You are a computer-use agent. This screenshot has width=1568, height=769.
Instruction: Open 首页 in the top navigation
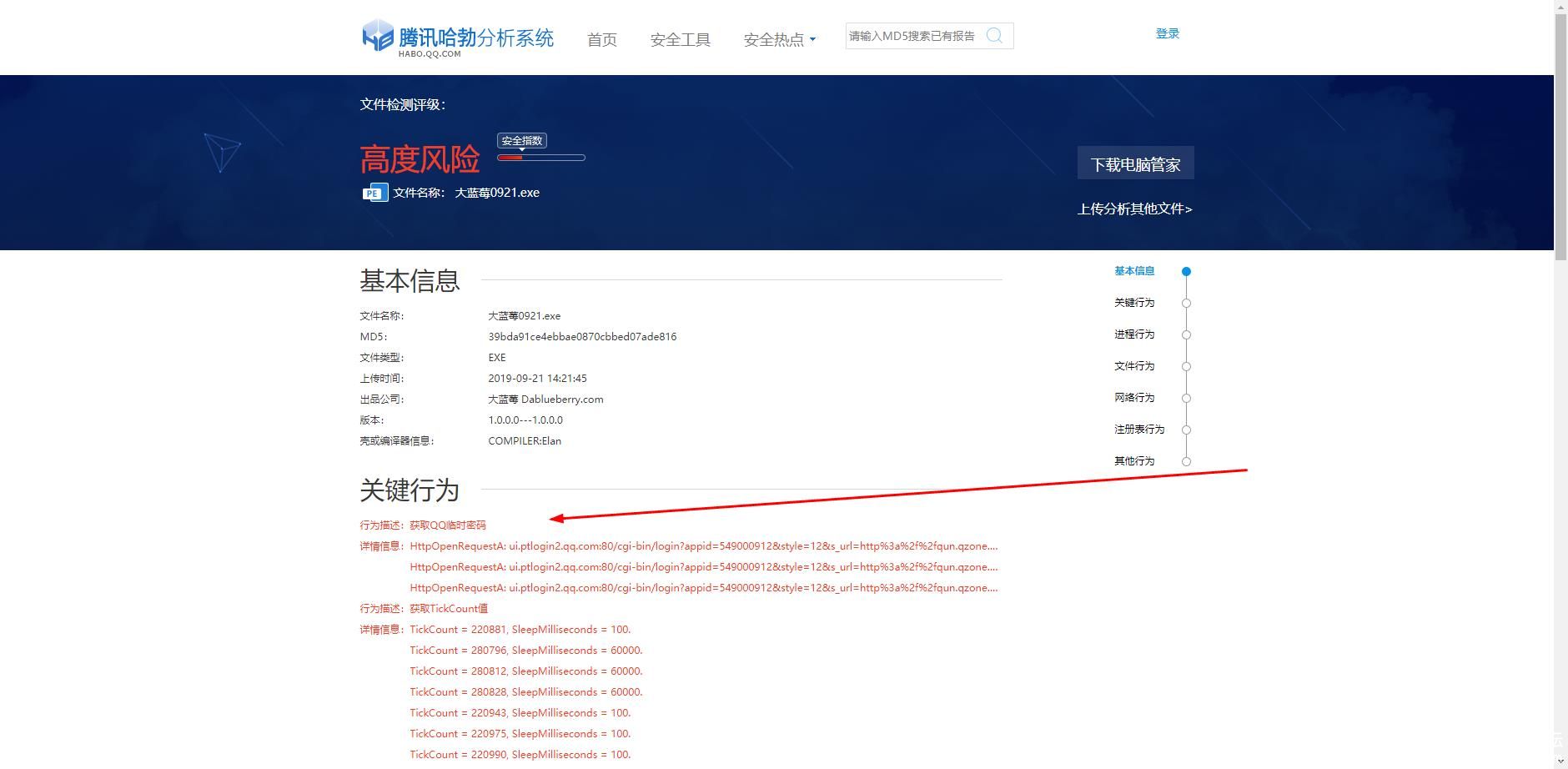pos(602,40)
